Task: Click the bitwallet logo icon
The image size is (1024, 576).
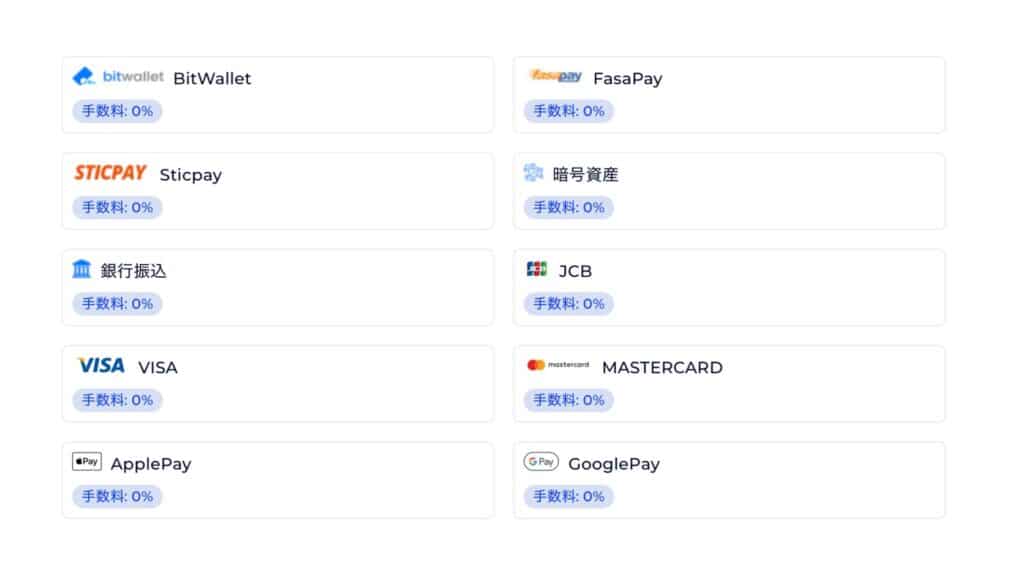Action: pyautogui.click(x=118, y=77)
